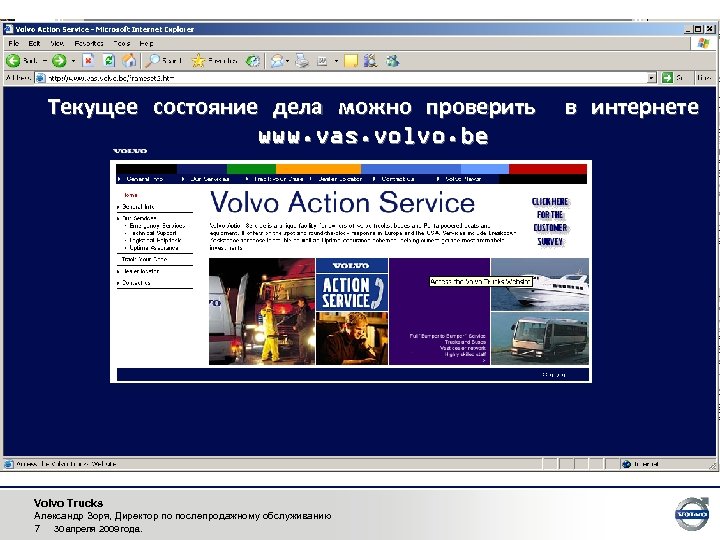Viewport: 720px width, 540px height.
Task: Click the bus photo
Action: 540,338
